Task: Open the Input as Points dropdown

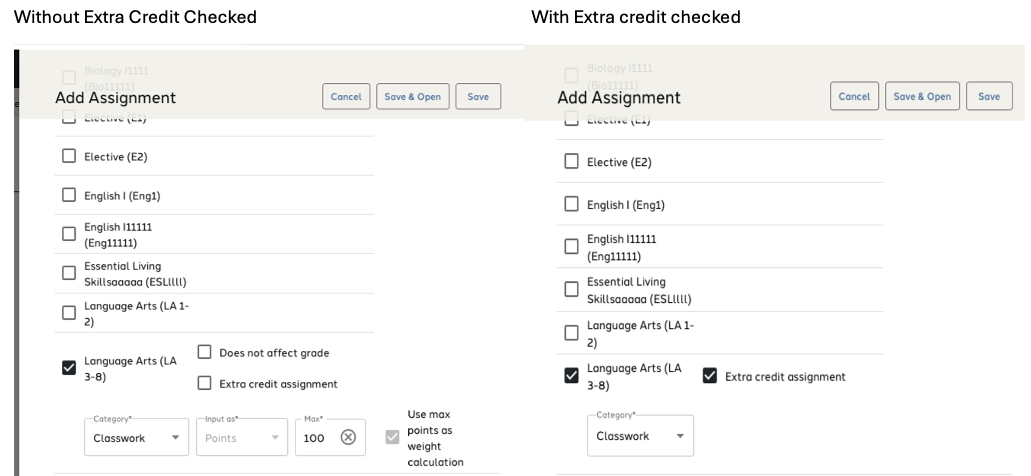Action: point(241,438)
